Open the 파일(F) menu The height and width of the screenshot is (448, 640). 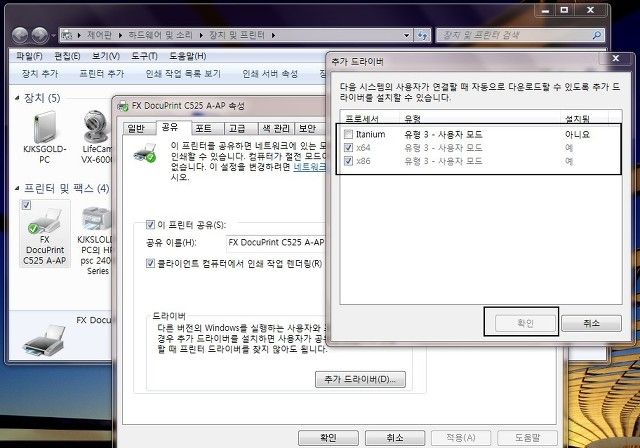(x=29, y=56)
